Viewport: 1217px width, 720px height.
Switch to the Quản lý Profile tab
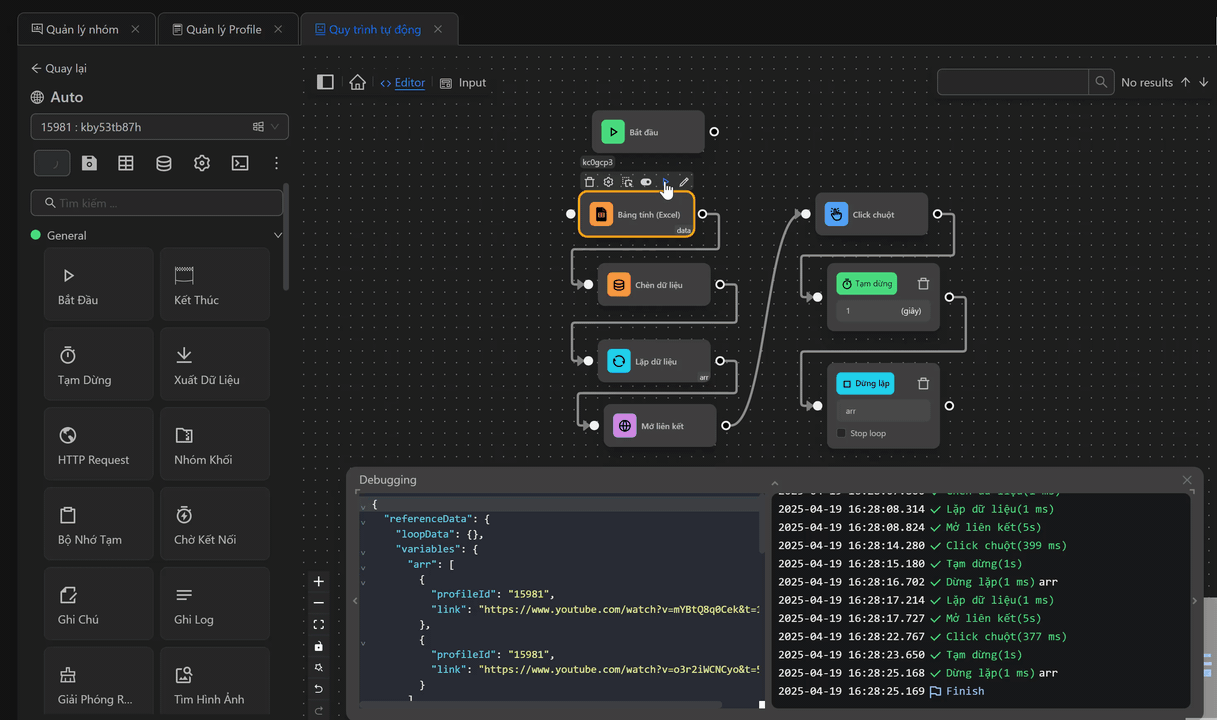[223, 30]
